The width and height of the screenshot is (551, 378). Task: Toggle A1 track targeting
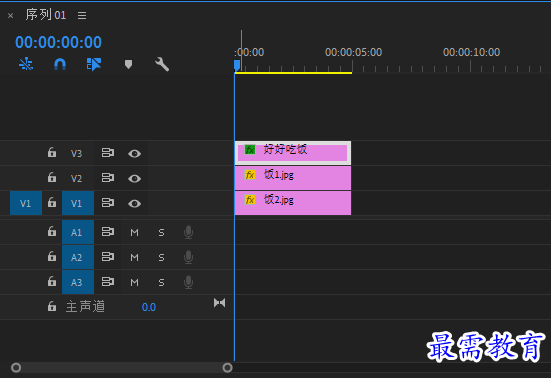pos(78,232)
